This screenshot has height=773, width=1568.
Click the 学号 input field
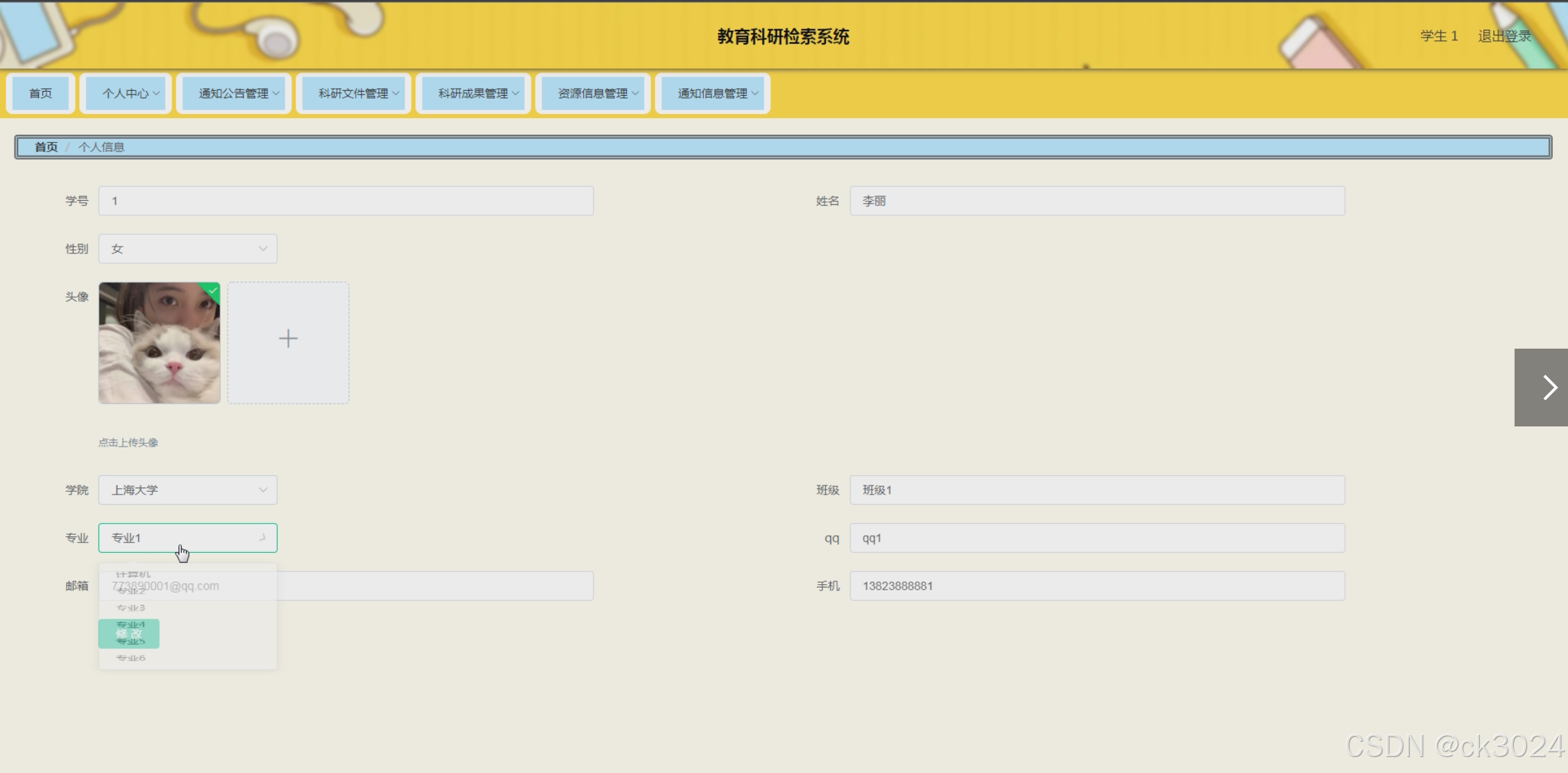pyautogui.click(x=346, y=201)
